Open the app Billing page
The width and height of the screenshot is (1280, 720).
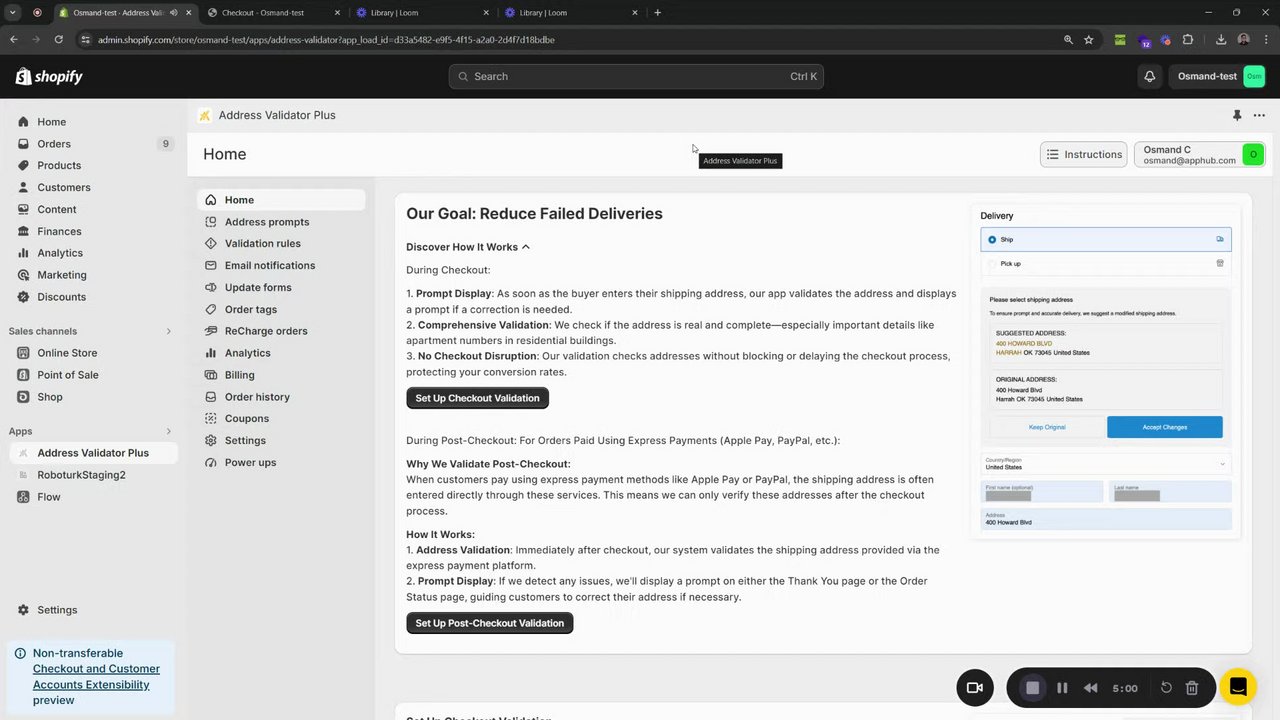coord(239,375)
